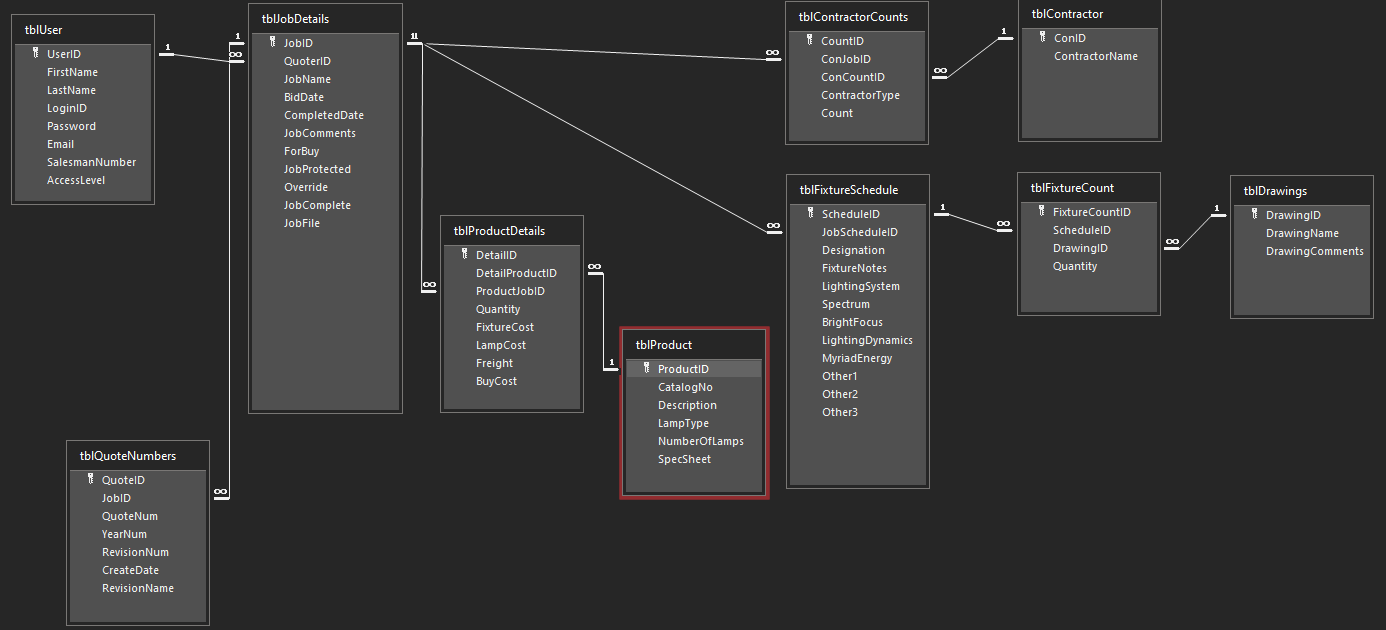Click the key icon beside ScheduleID in tblFixtureSchedule

[x=810, y=214]
